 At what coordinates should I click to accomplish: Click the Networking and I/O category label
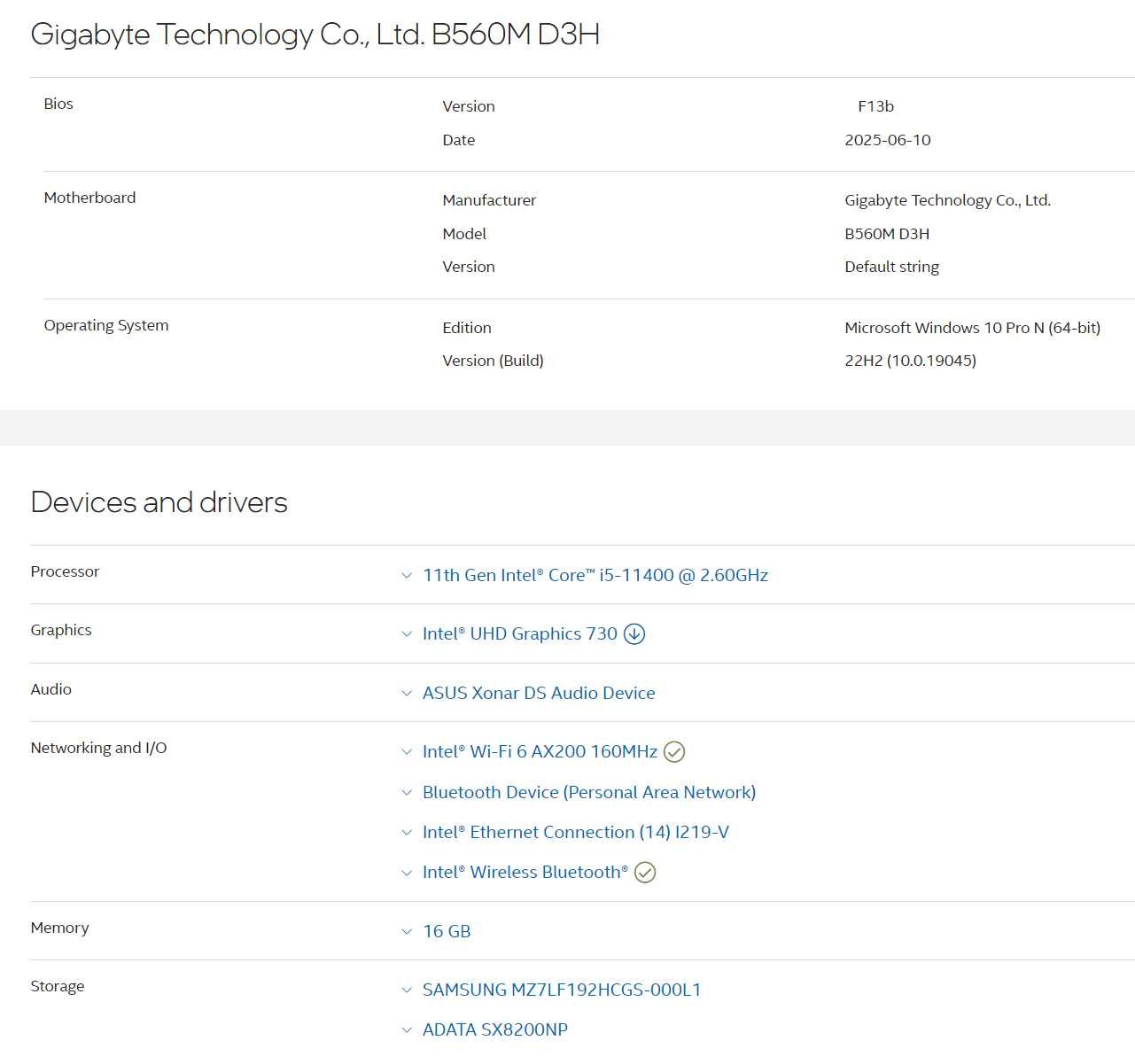pyautogui.click(x=98, y=748)
